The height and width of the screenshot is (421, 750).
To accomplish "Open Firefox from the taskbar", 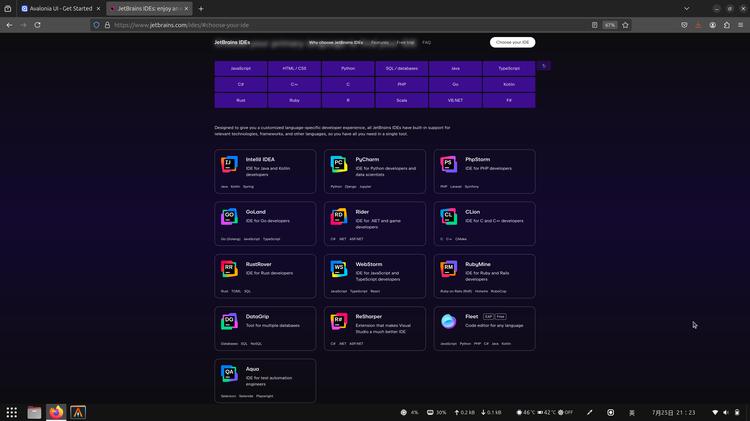I will (56, 412).
